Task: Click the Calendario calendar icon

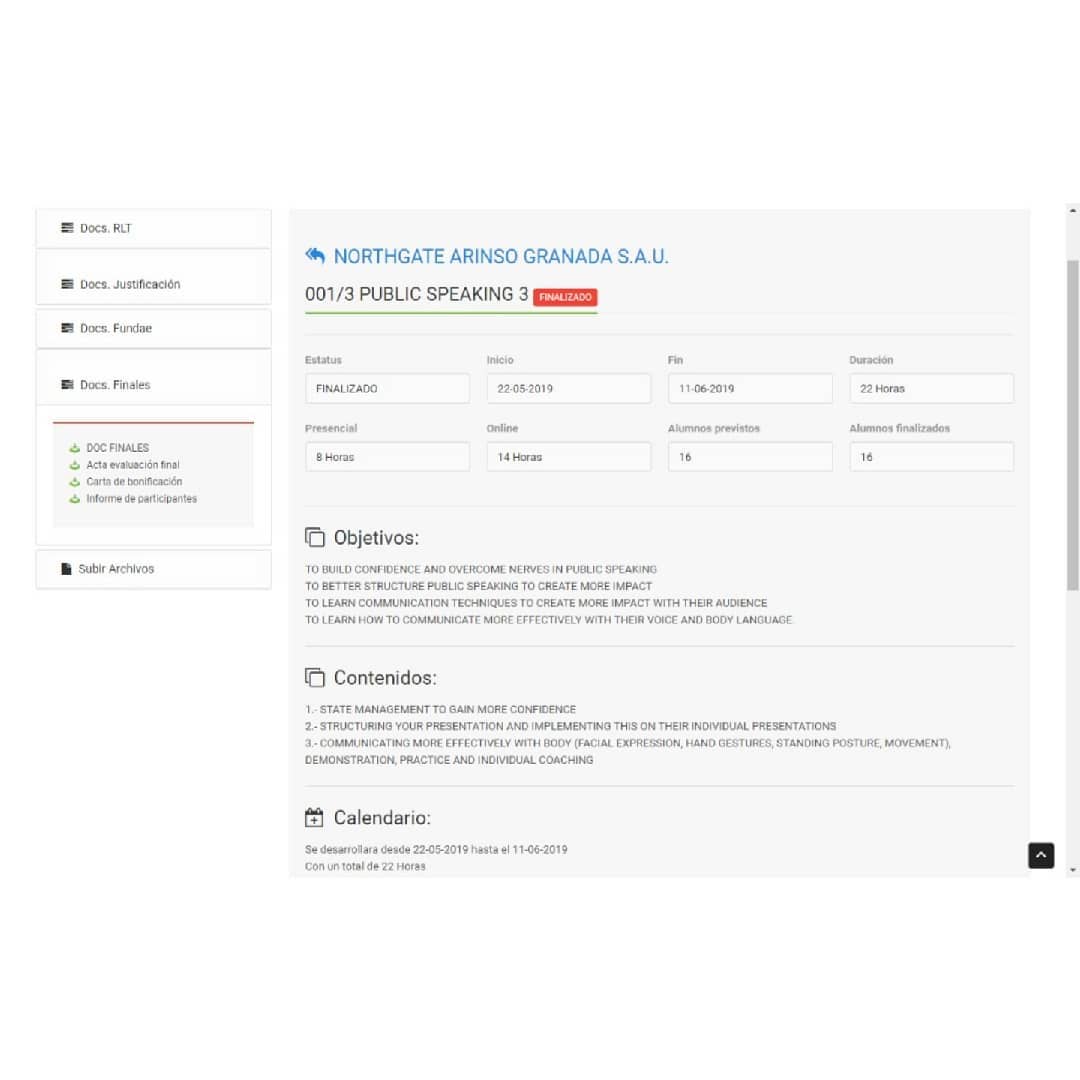Action: point(314,818)
